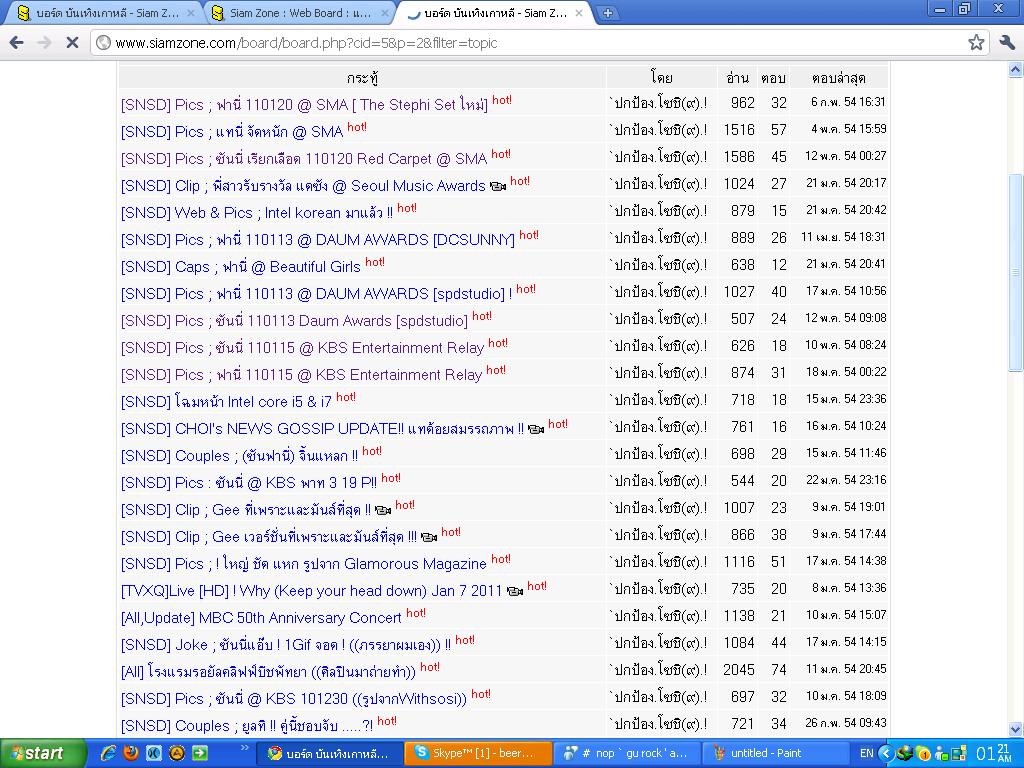
Task: Click reply count 74 cell
Action: [x=778, y=670]
